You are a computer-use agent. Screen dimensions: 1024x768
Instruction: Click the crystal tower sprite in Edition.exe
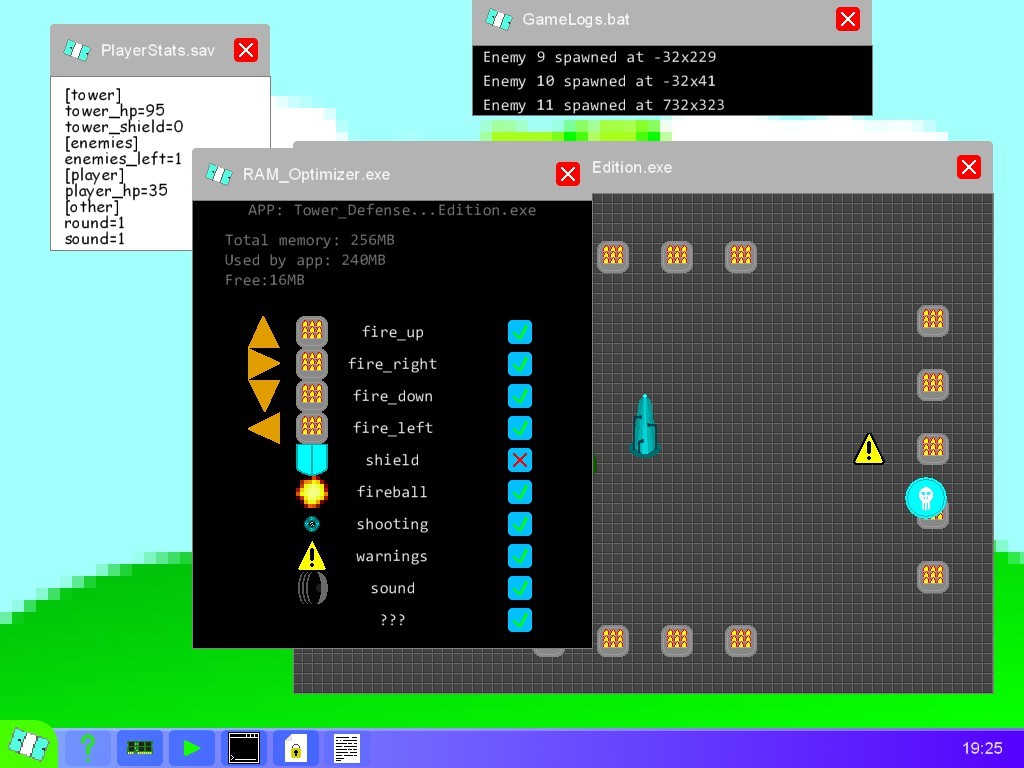coord(645,424)
